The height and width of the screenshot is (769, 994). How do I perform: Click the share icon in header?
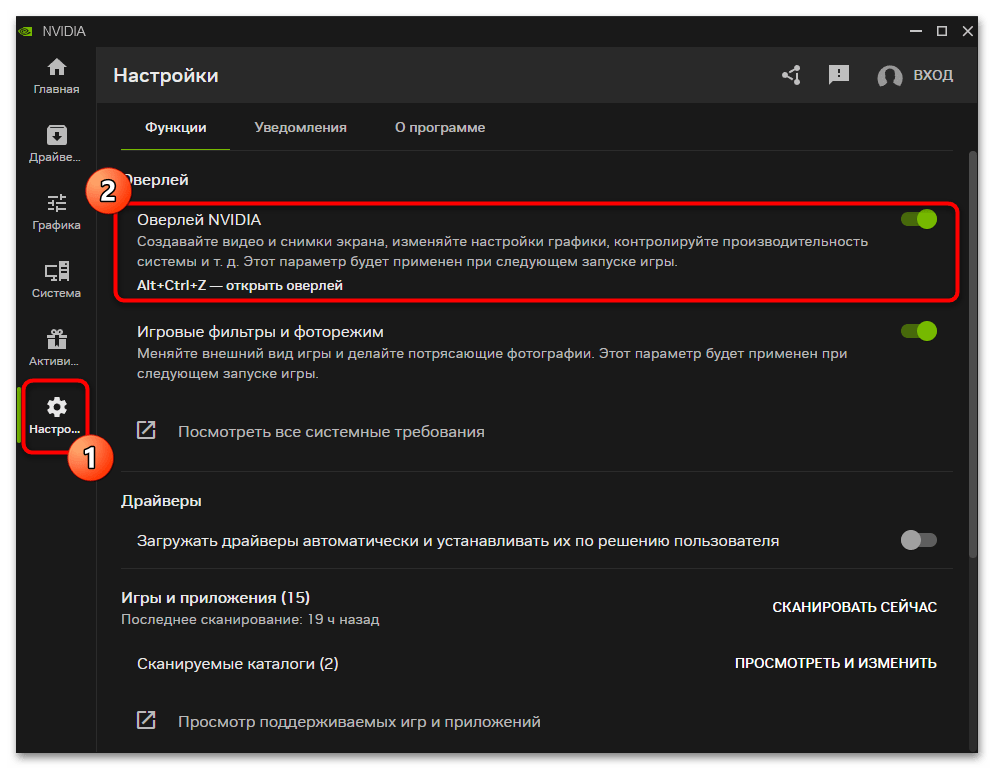[791, 75]
